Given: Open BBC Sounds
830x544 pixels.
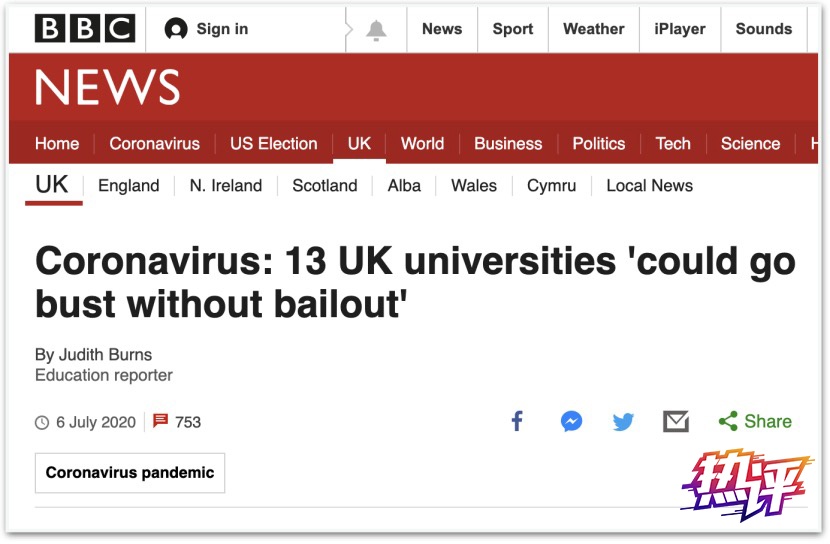Looking at the screenshot, I should (x=764, y=29).
